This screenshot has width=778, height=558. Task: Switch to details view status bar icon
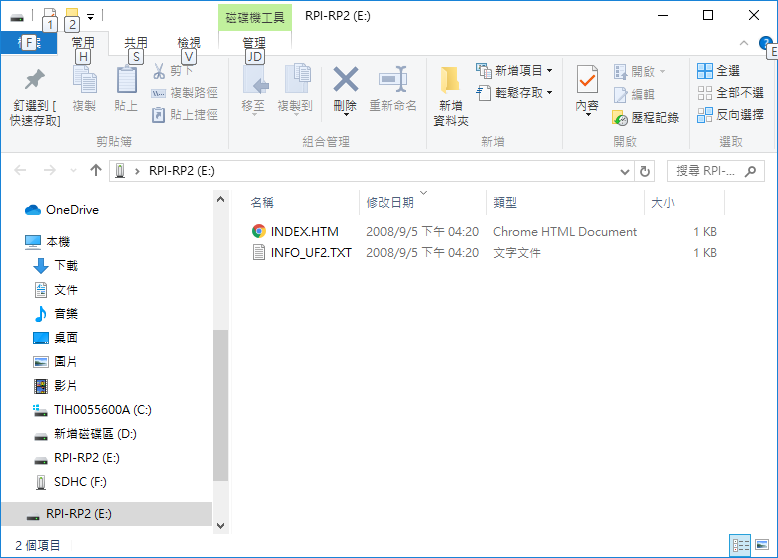(x=740, y=546)
